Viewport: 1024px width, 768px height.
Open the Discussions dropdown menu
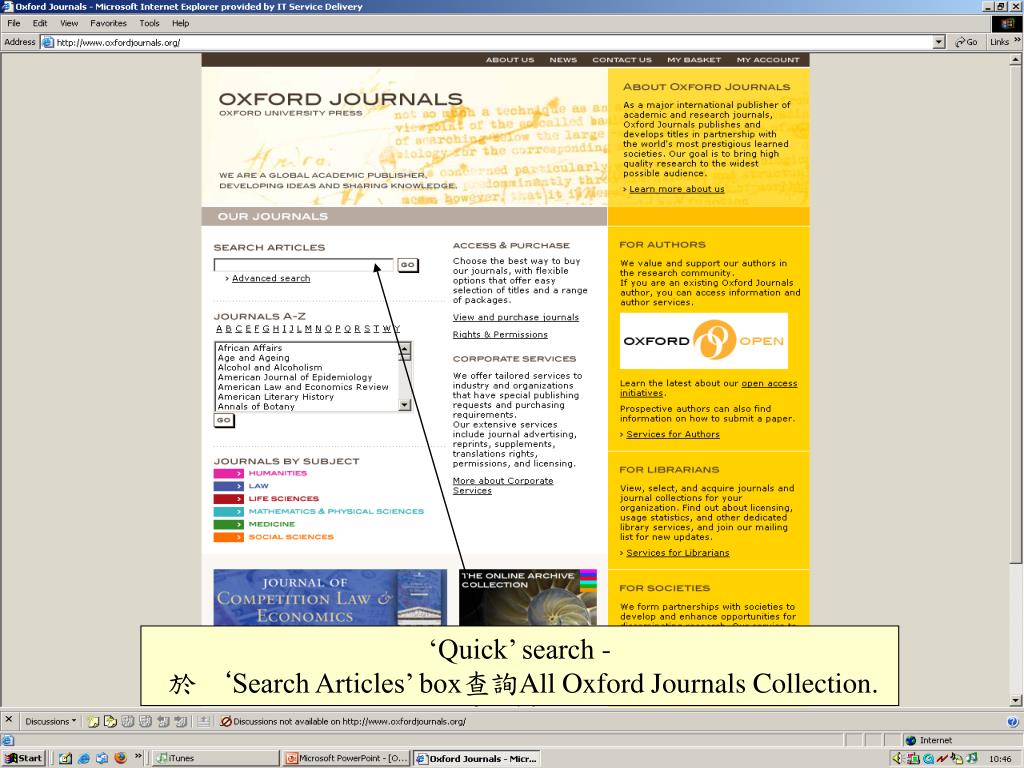pos(51,721)
